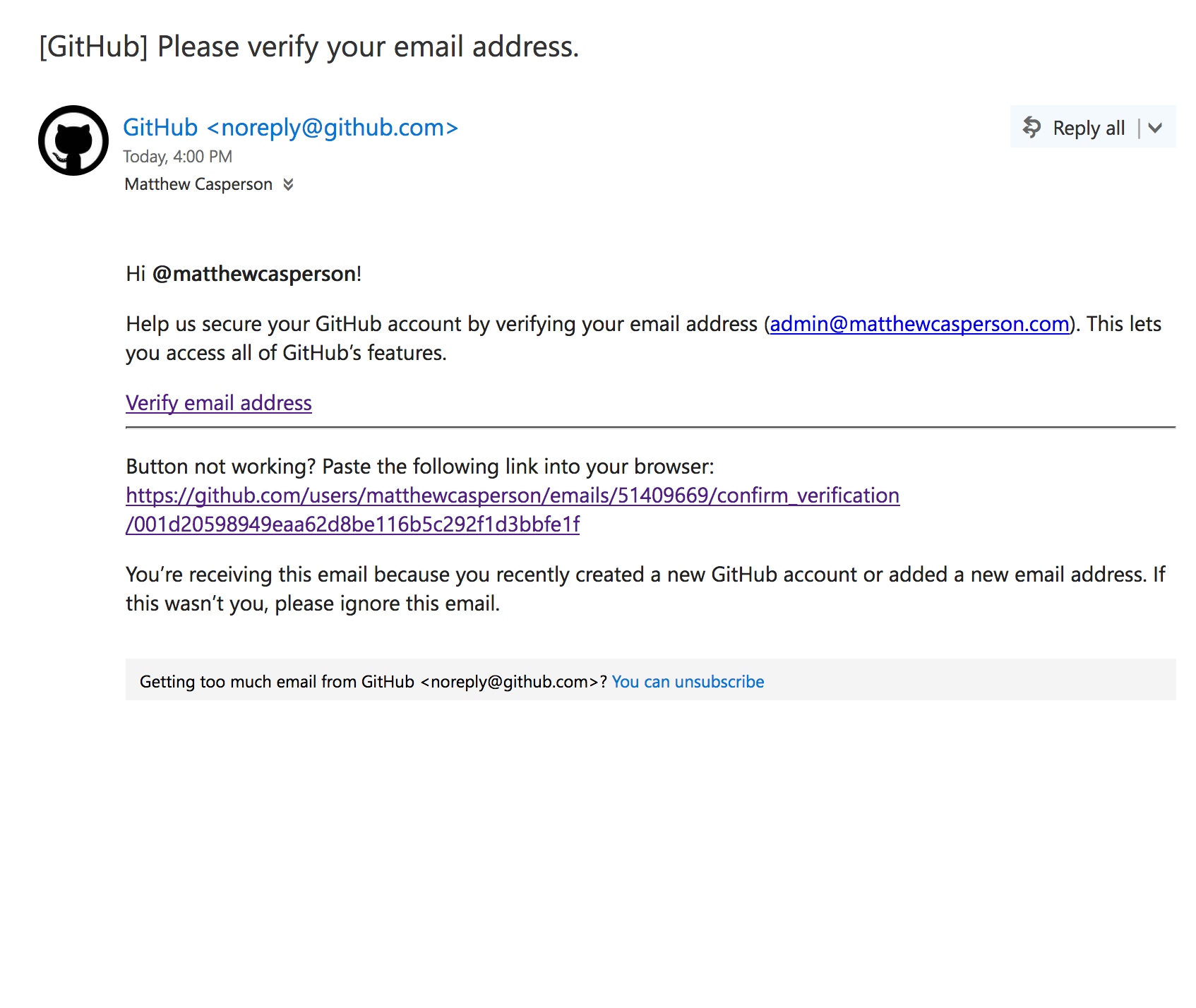Click the admin@matthewcasperson.com email link
The height and width of the screenshot is (1008, 1196).
click(x=919, y=324)
